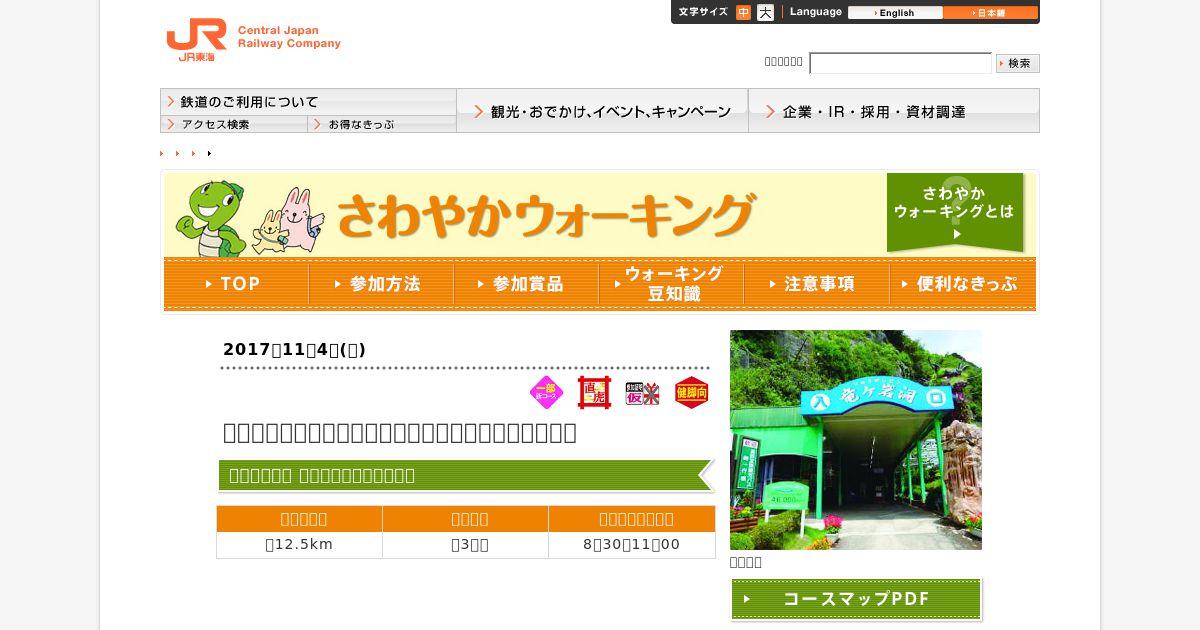Viewport: 1200px width, 630px height.
Task: Open 参加方法 tab
Action: coord(381,284)
